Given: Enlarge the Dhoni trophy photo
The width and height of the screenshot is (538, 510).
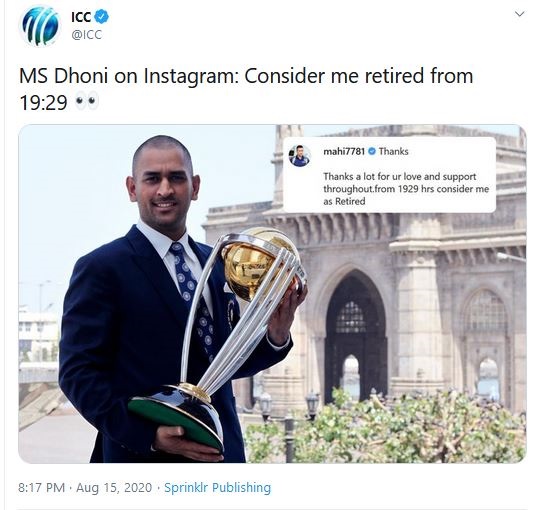Looking at the screenshot, I should (x=272, y=294).
